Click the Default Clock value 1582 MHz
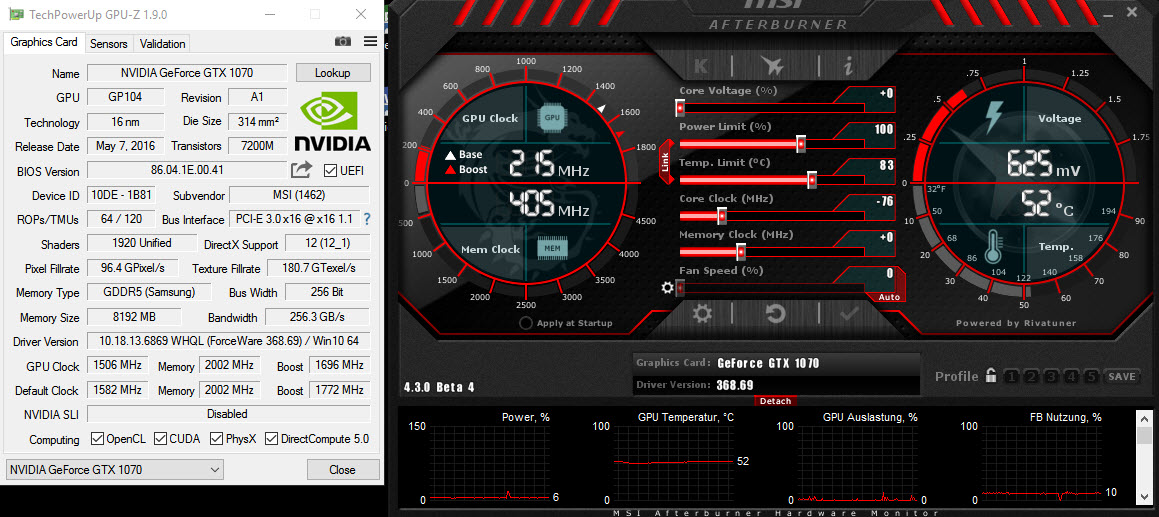 coord(117,389)
